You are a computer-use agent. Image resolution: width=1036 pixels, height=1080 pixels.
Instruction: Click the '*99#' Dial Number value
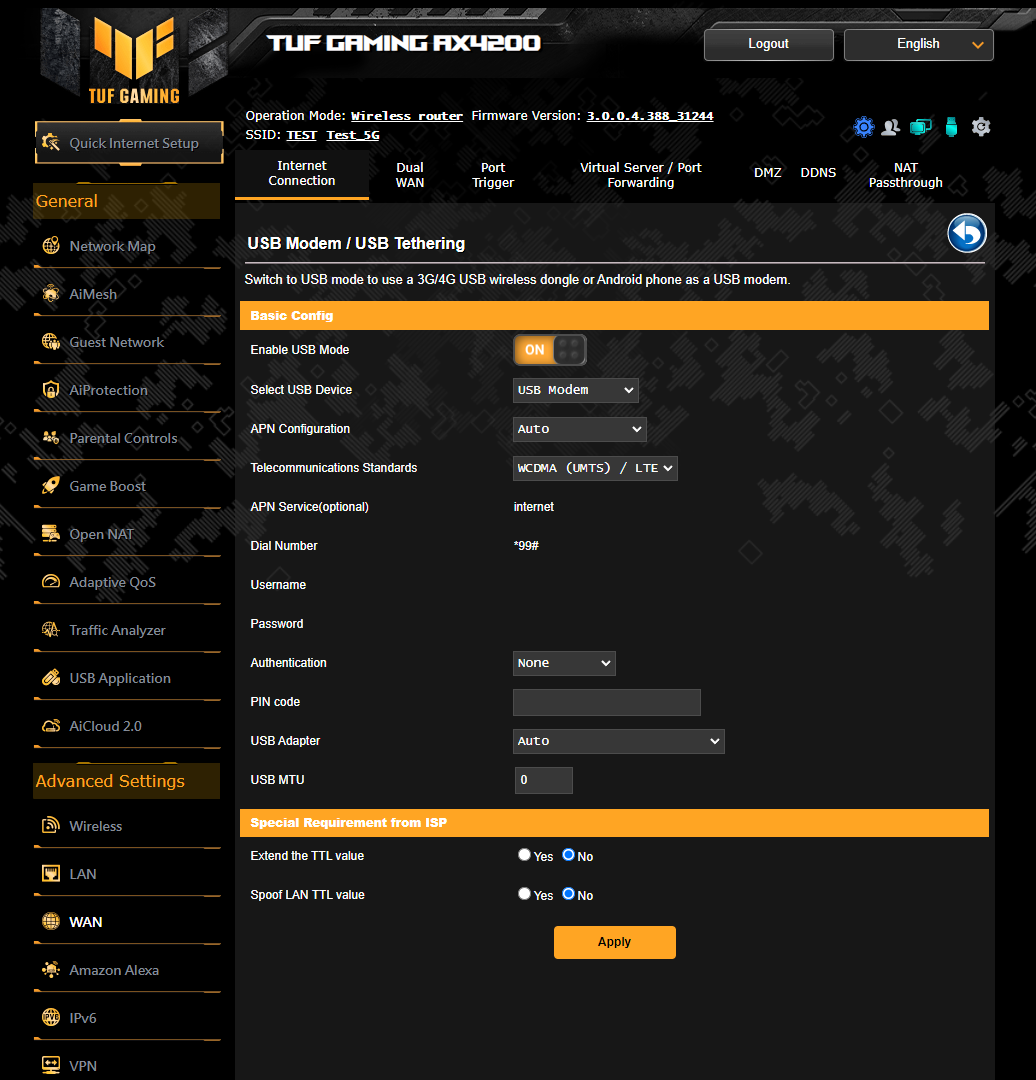[x=526, y=546]
